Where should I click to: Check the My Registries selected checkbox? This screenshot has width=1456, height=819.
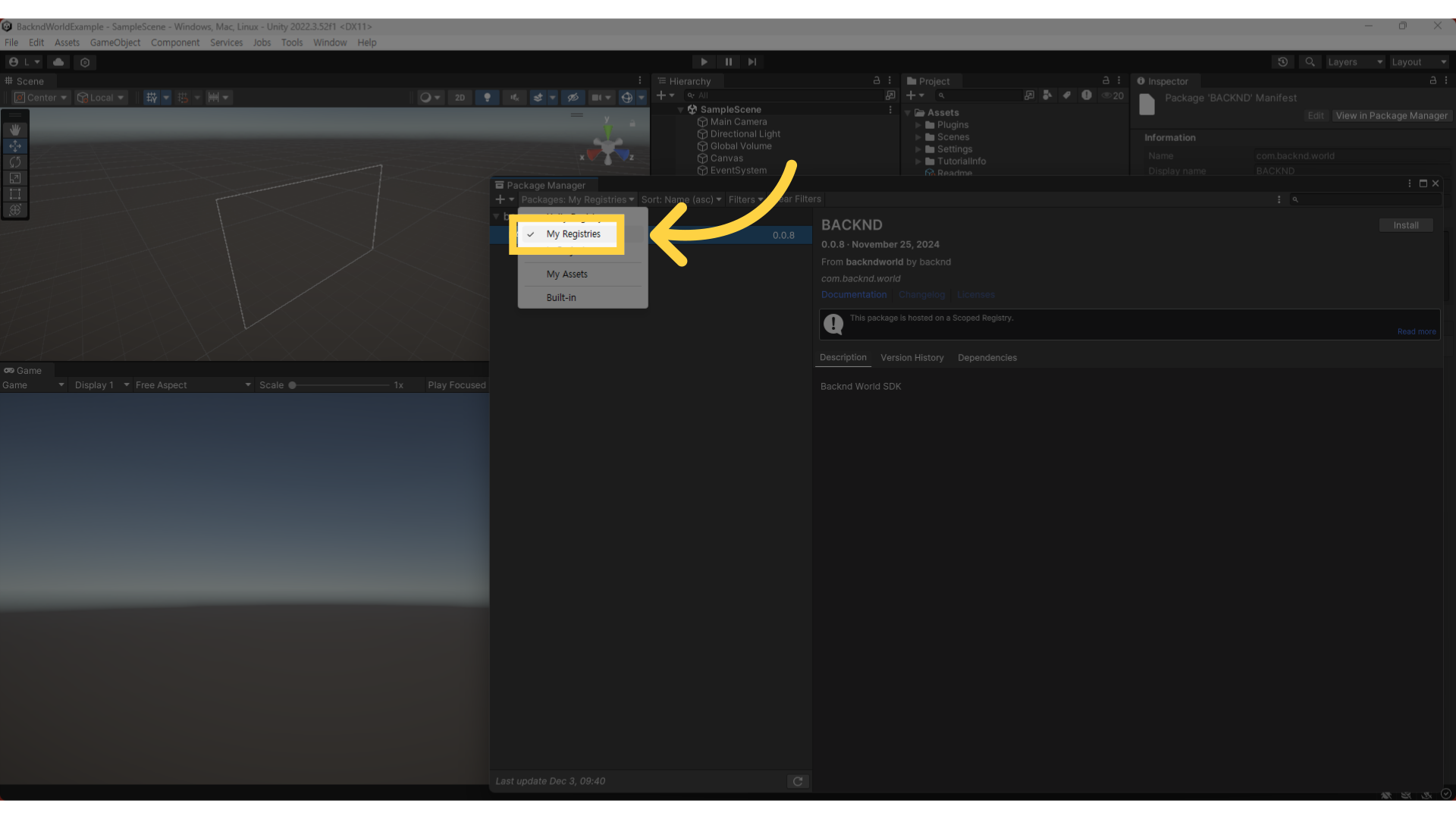pos(530,234)
